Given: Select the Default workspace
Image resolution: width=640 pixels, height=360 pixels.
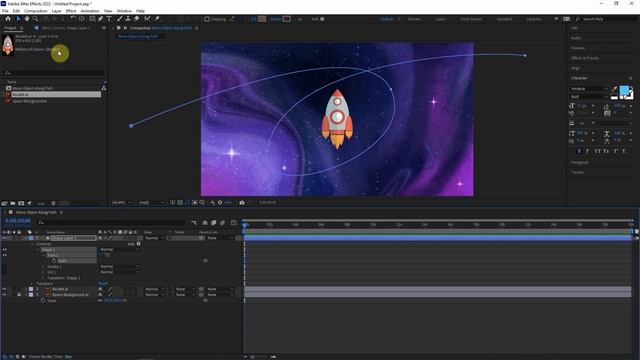Looking at the screenshot, I should (387, 19).
